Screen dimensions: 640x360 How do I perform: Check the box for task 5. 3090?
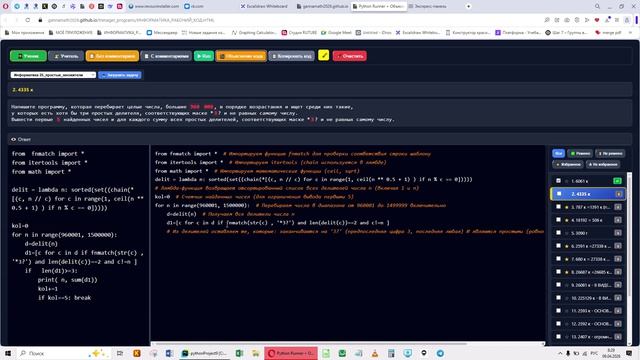coord(558,233)
